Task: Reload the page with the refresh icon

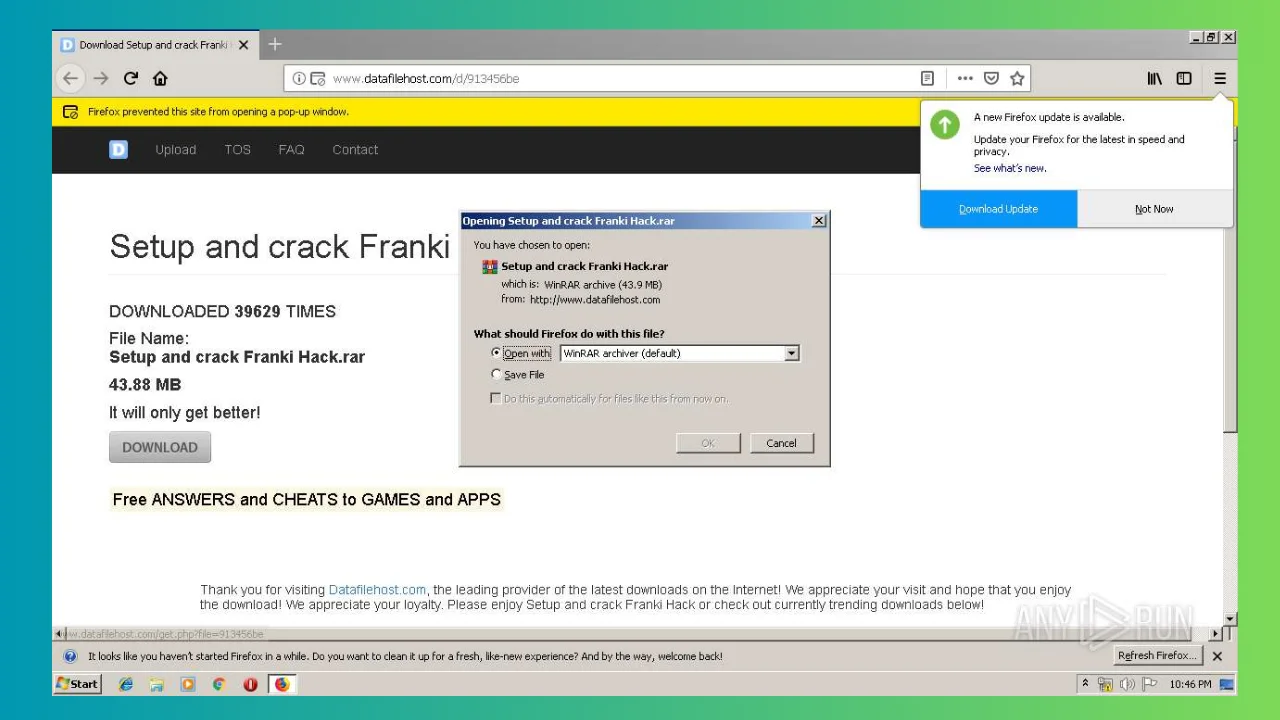Action: click(x=130, y=78)
